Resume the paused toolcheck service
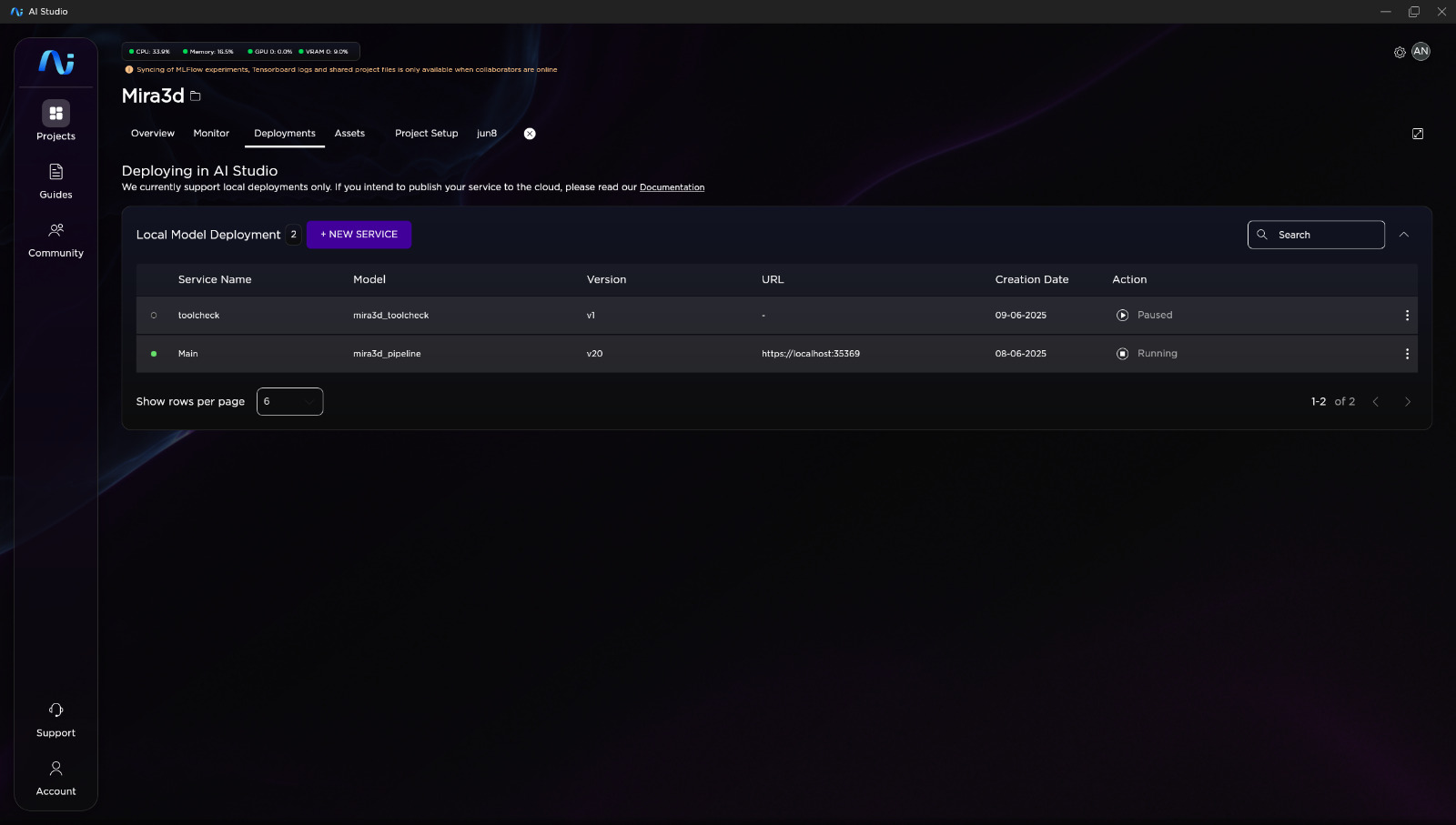 (x=1122, y=315)
